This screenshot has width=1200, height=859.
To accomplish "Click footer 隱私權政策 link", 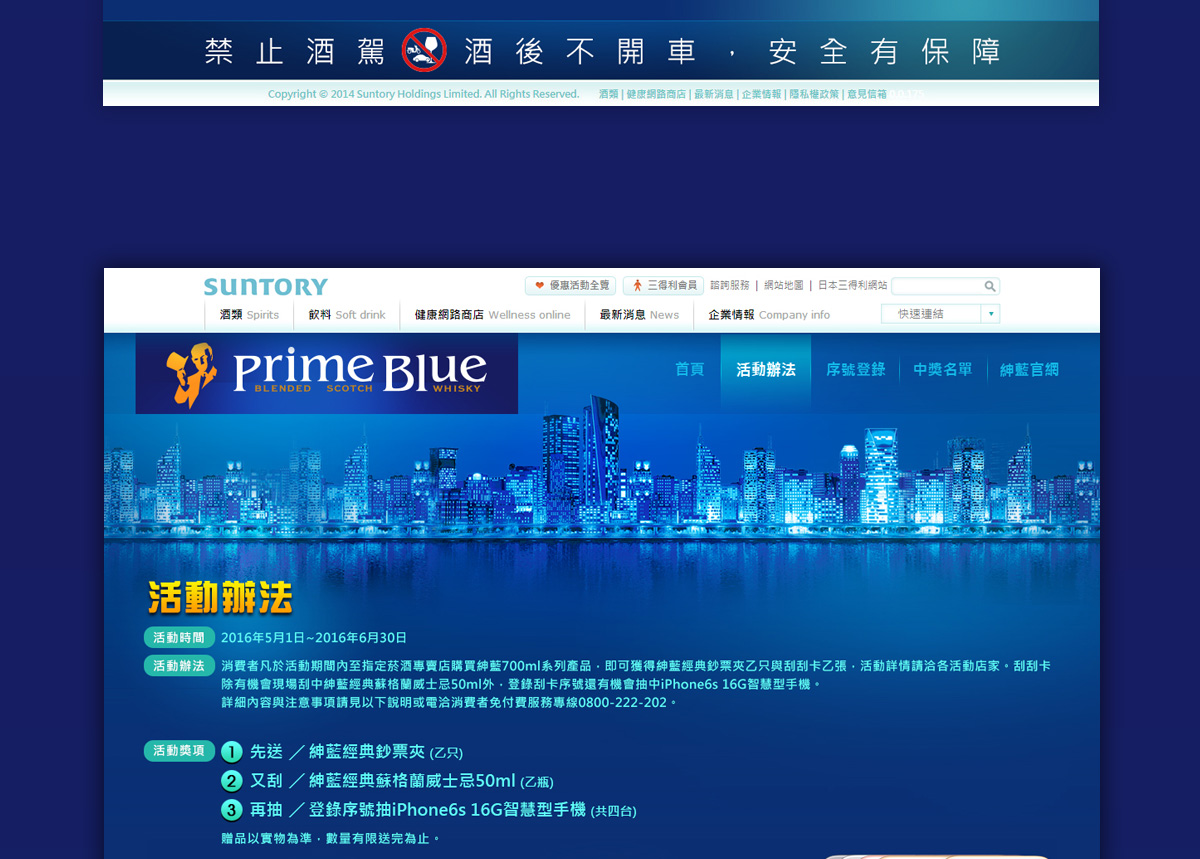I will [814, 94].
